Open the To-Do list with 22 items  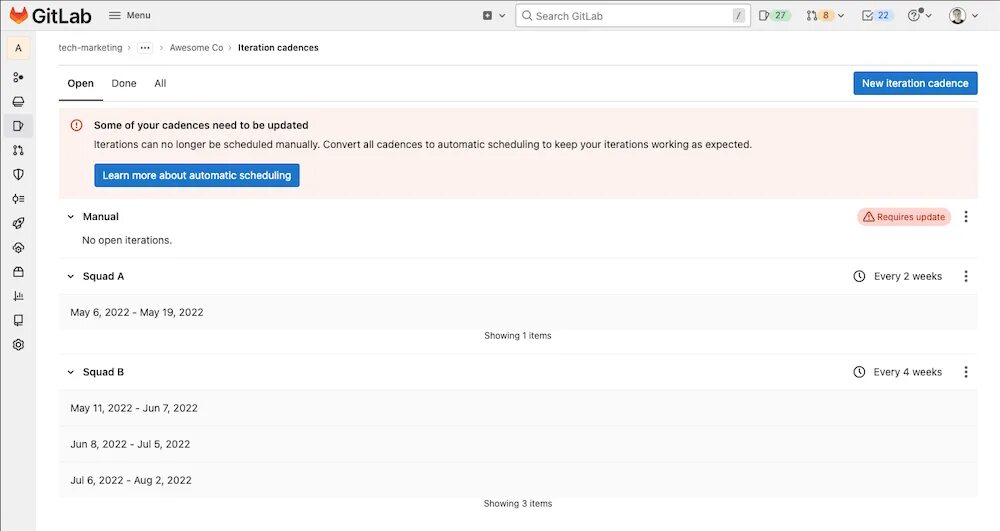coord(877,16)
